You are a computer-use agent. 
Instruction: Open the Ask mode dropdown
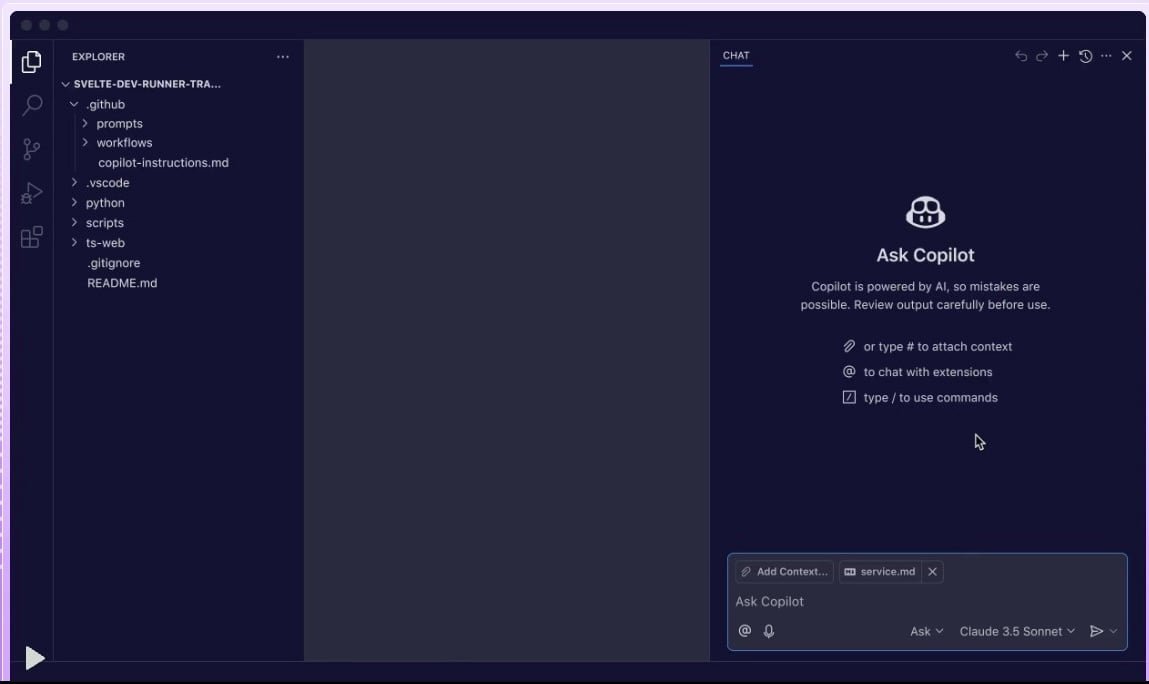926,631
